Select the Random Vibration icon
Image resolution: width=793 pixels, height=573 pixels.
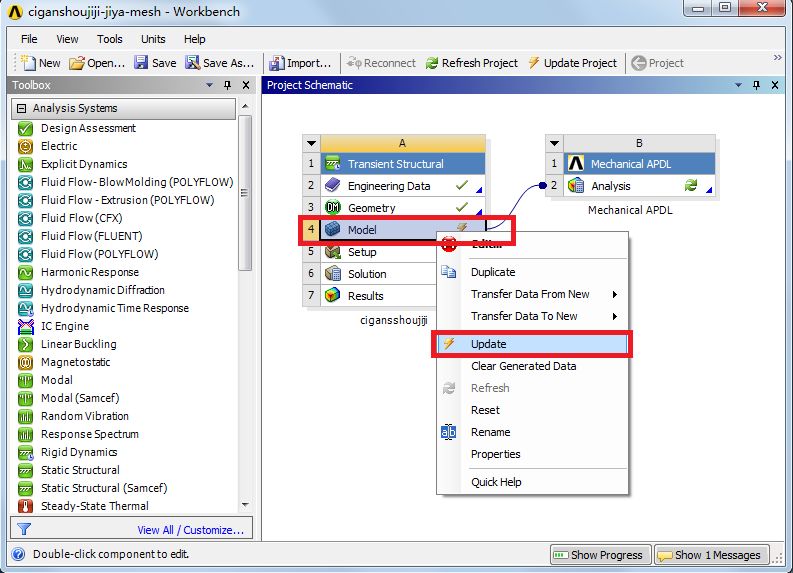[25, 416]
